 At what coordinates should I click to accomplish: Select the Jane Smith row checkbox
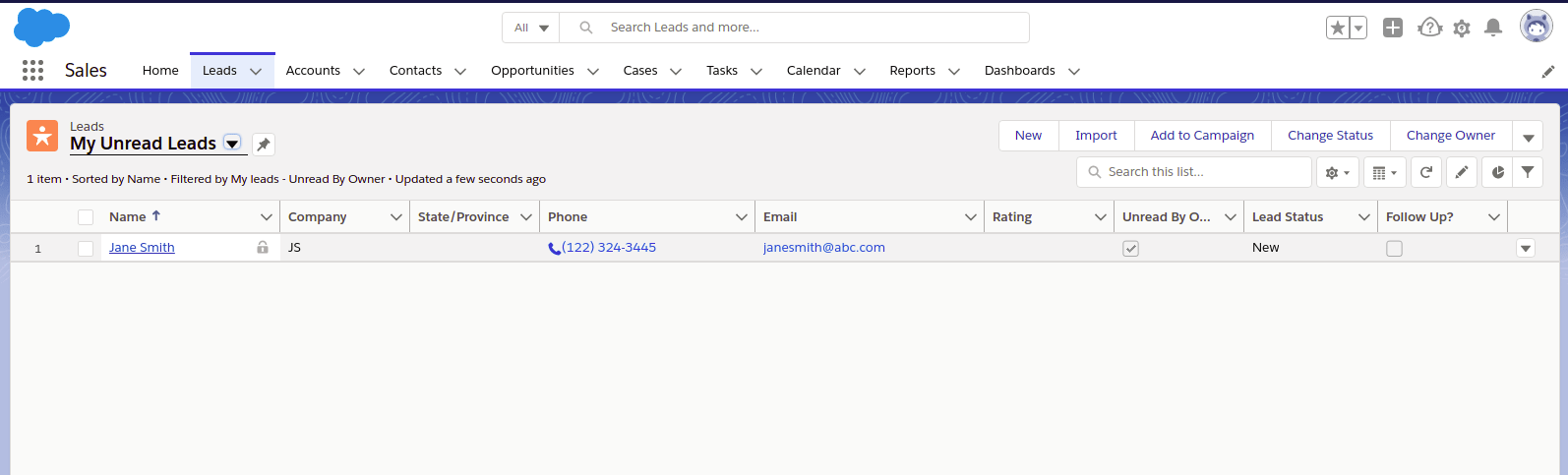pos(86,249)
